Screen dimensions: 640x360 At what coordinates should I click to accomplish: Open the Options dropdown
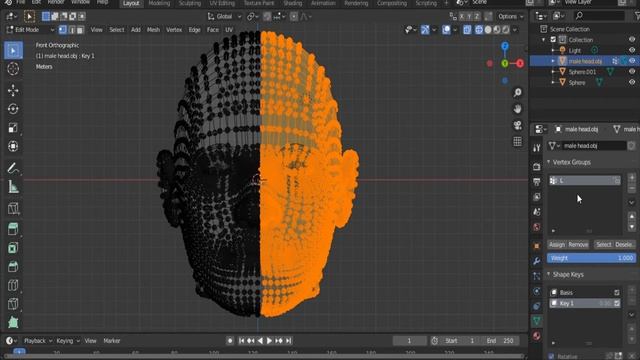click(x=511, y=16)
